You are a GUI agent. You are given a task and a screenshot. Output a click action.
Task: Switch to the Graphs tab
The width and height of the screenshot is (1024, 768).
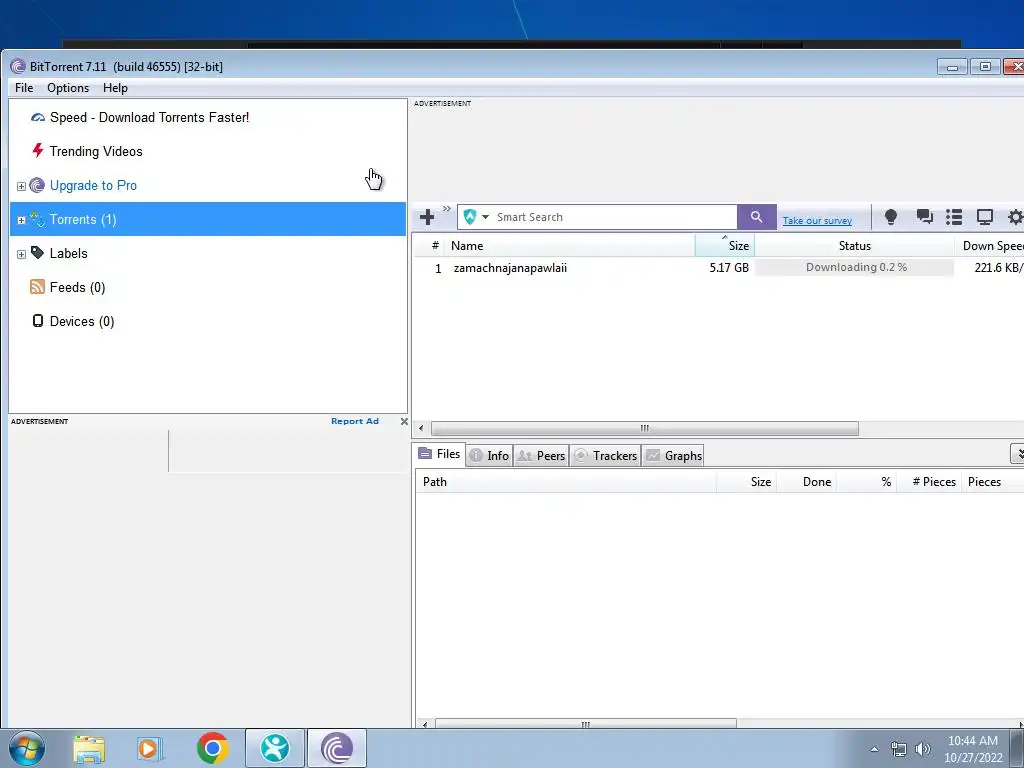[673, 456]
